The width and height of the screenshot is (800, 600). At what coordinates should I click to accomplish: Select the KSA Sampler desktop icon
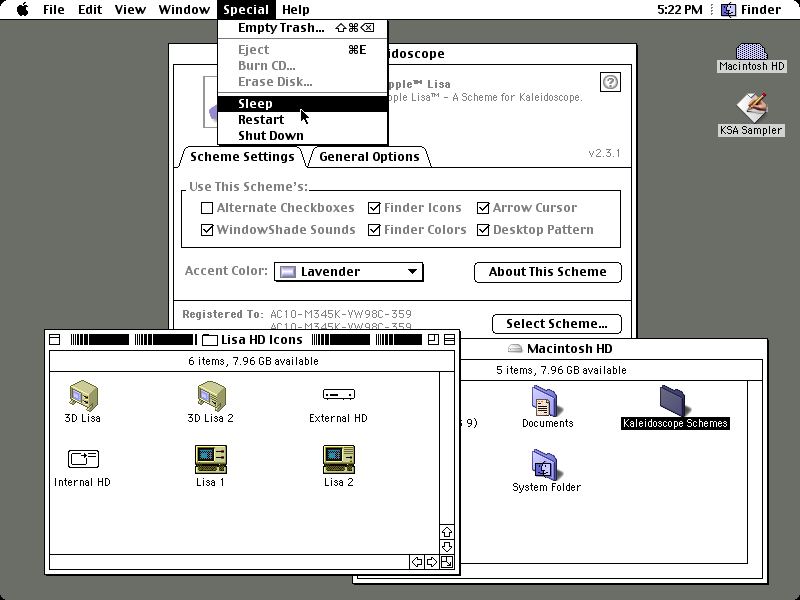pyautogui.click(x=751, y=108)
